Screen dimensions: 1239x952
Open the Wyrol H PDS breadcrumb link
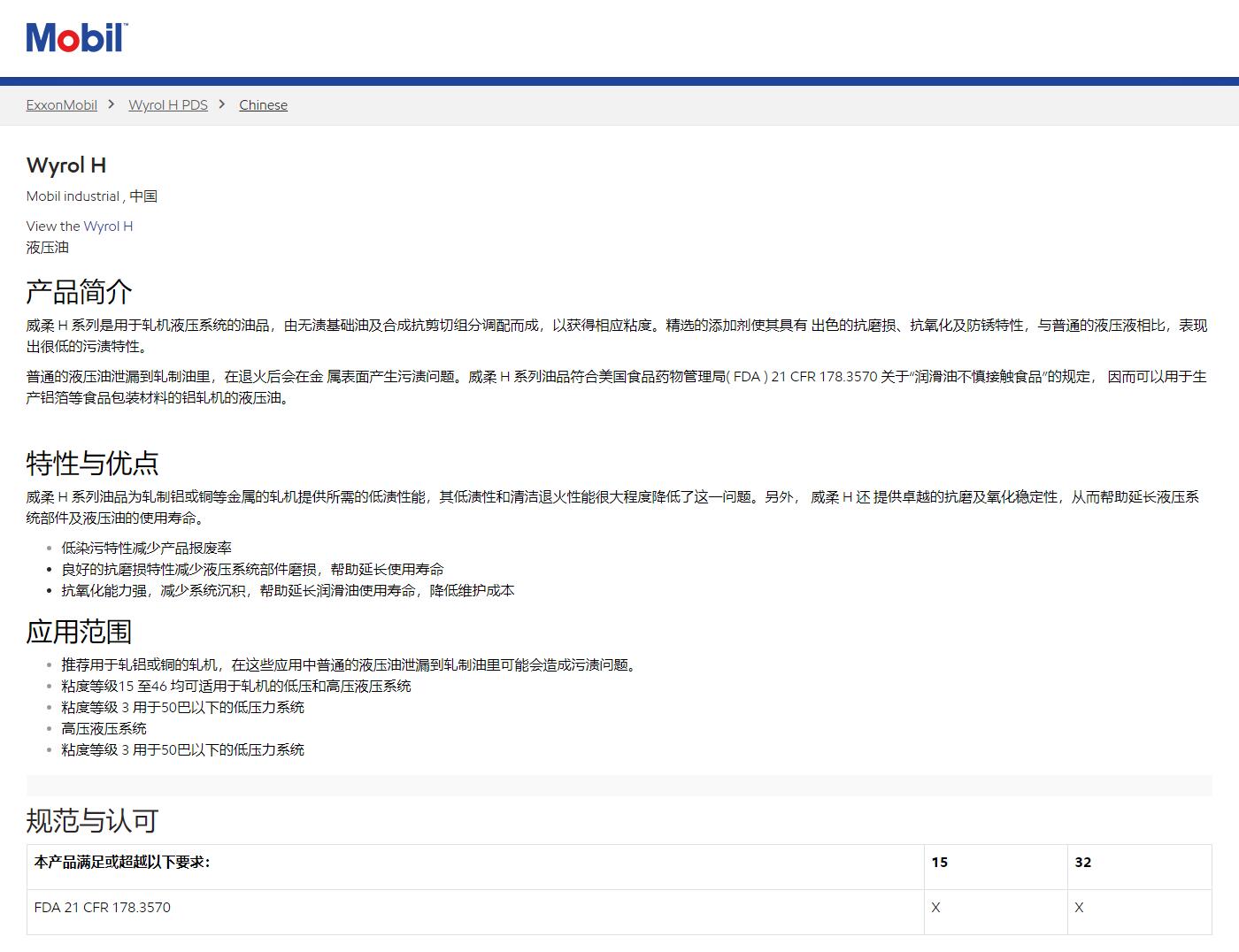coord(168,104)
